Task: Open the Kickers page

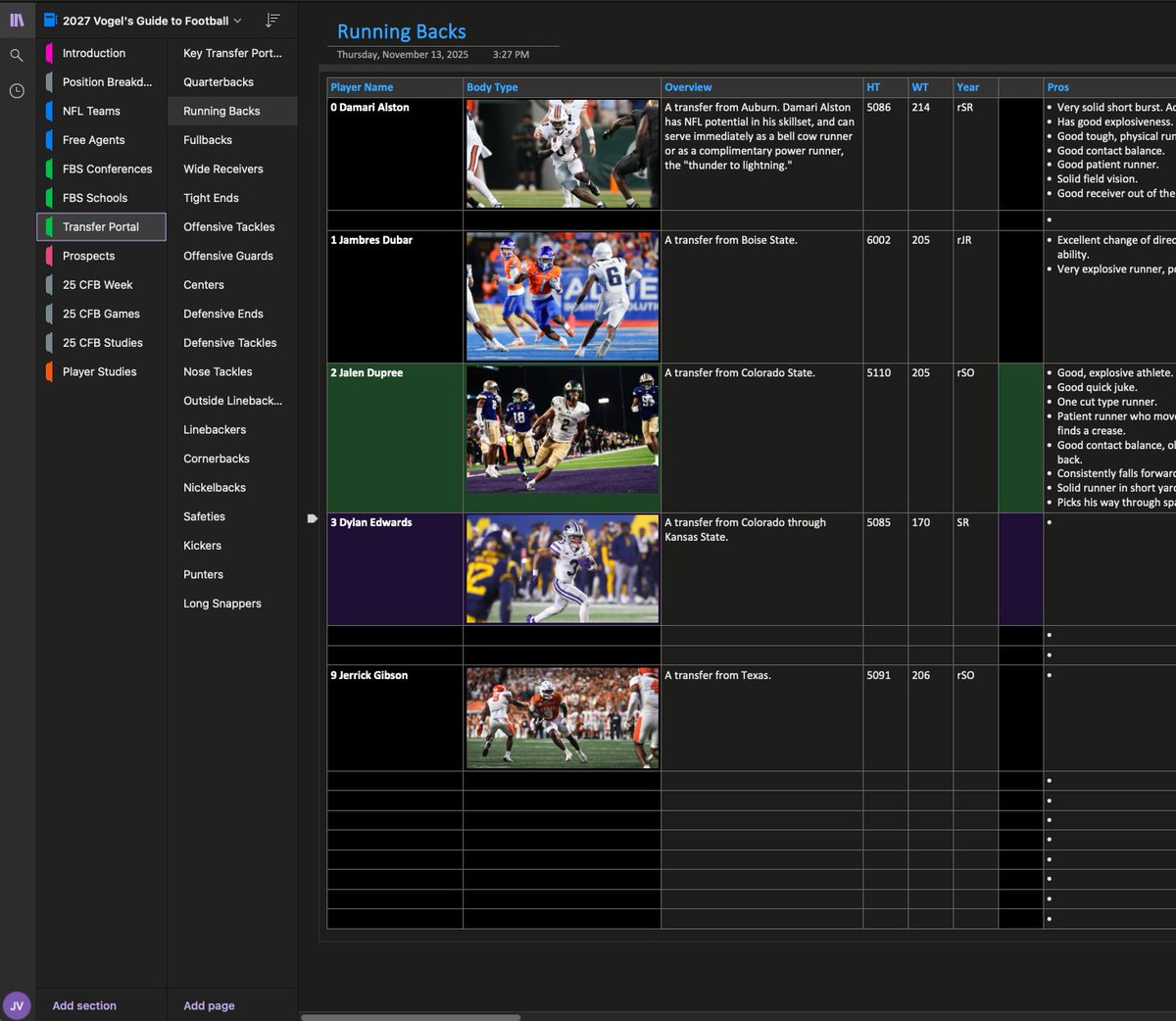Action: tap(232, 546)
